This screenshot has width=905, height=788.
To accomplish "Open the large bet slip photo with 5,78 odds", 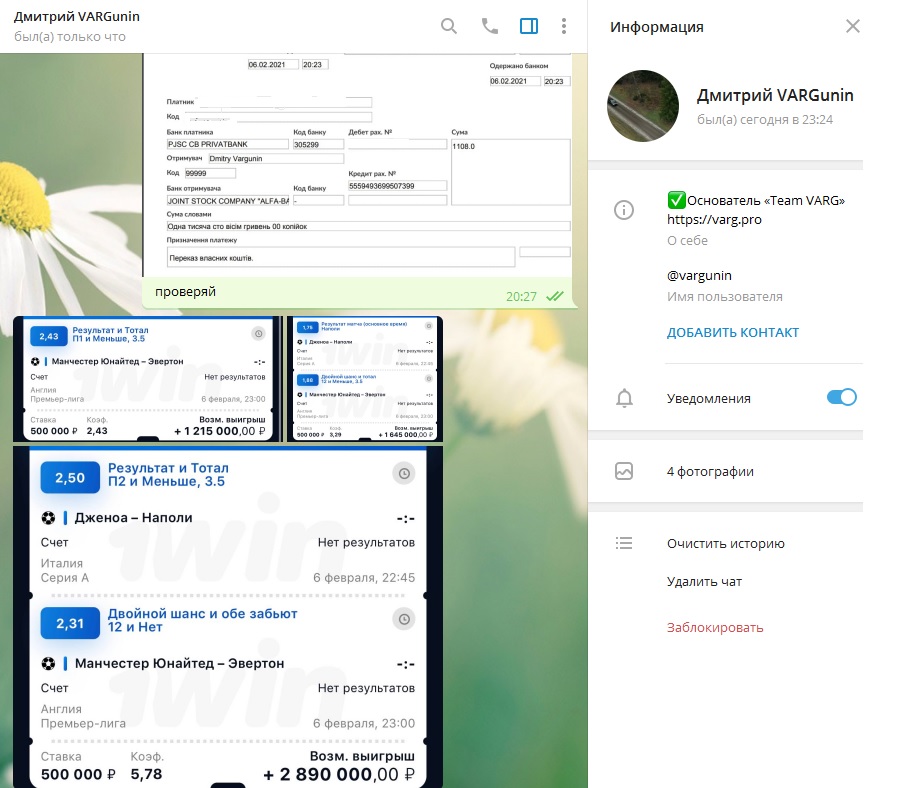I will point(228,617).
